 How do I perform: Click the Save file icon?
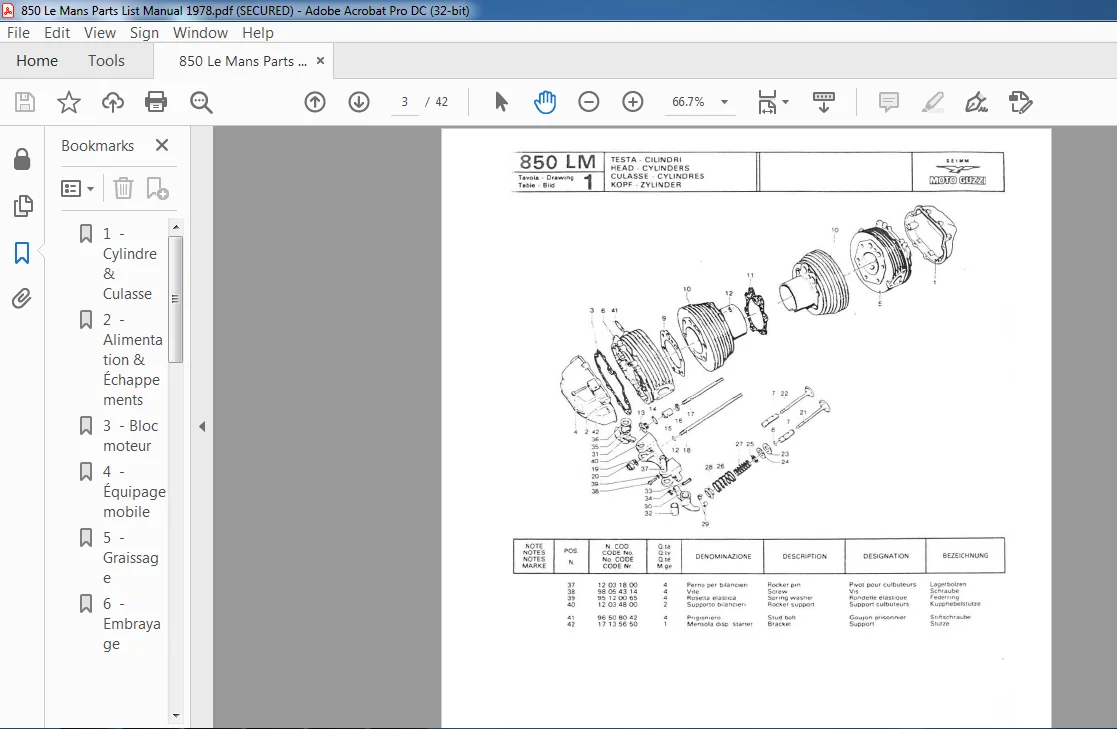point(25,102)
